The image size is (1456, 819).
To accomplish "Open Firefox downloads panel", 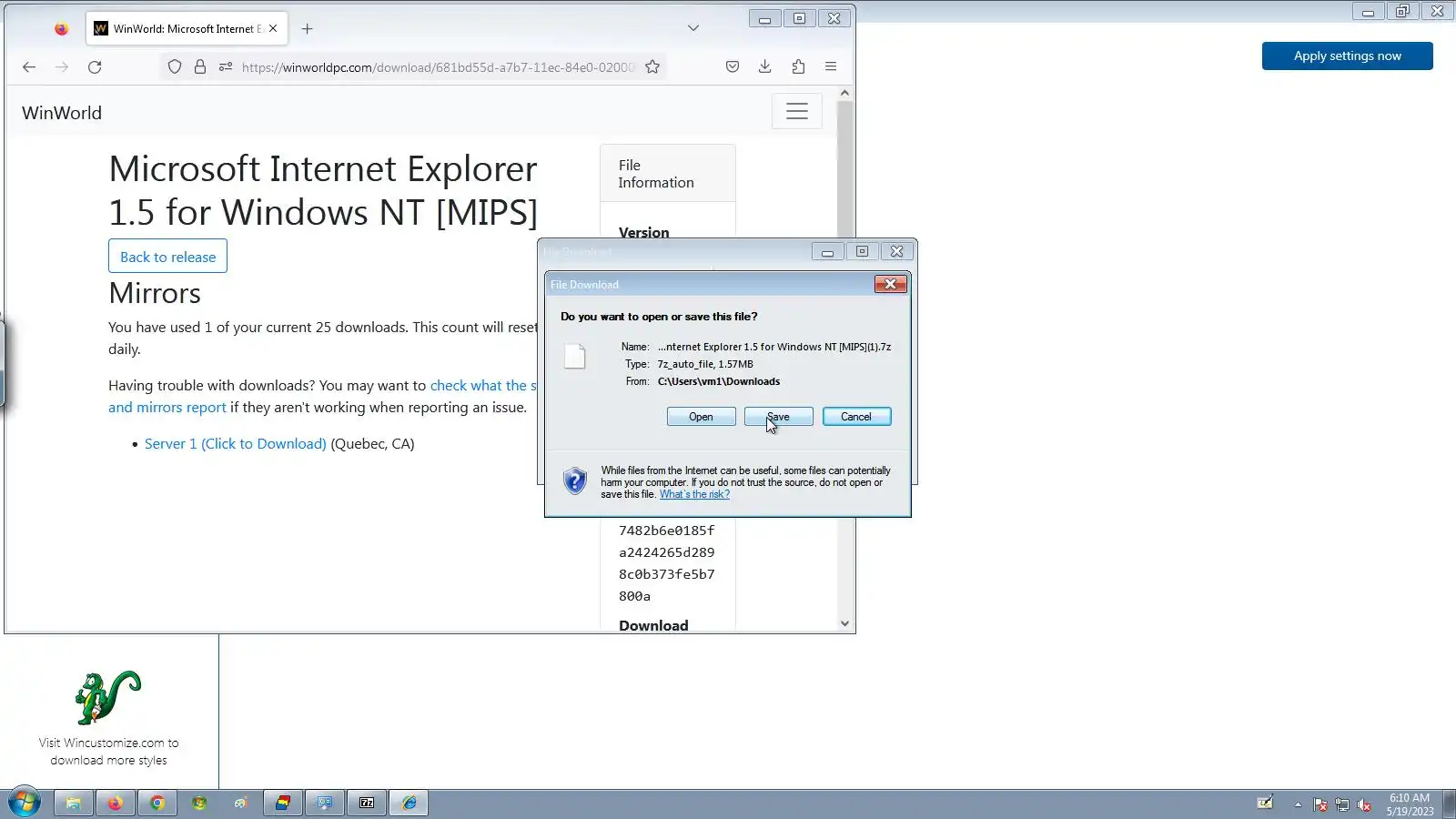I will pyautogui.click(x=765, y=66).
